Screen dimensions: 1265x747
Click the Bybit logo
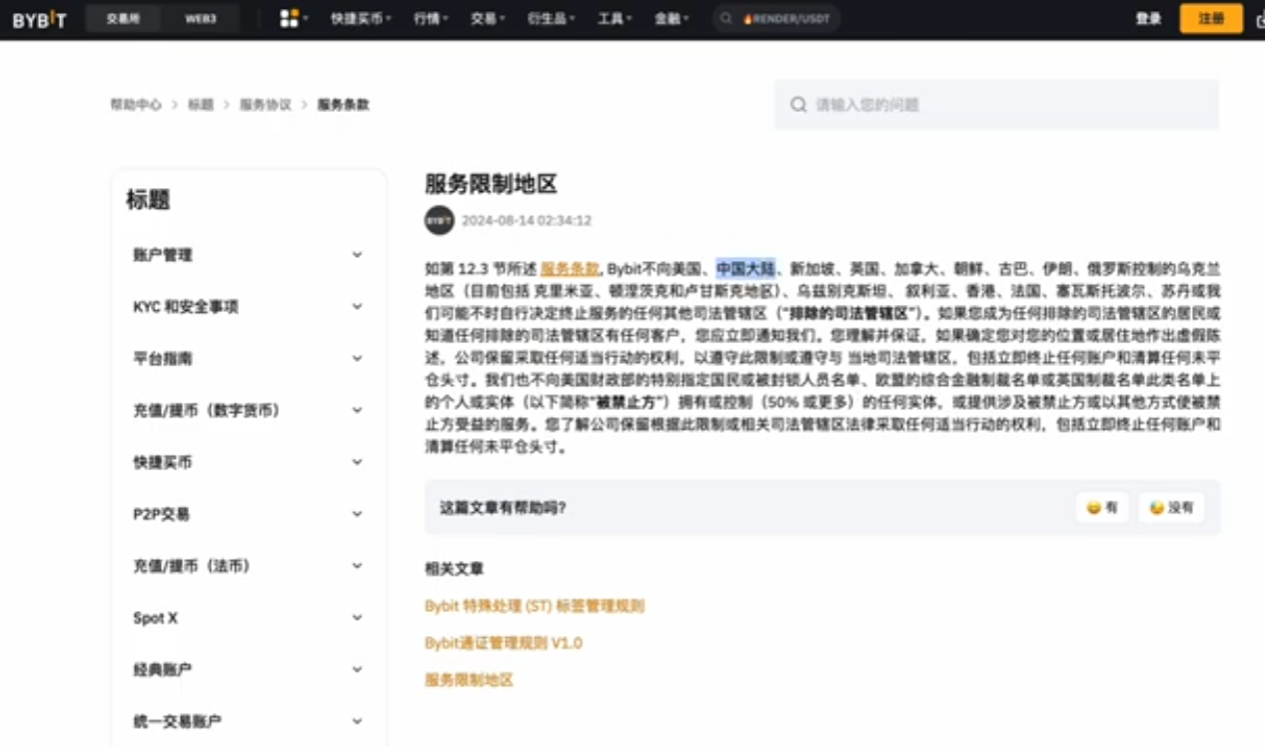click(x=40, y=19)
